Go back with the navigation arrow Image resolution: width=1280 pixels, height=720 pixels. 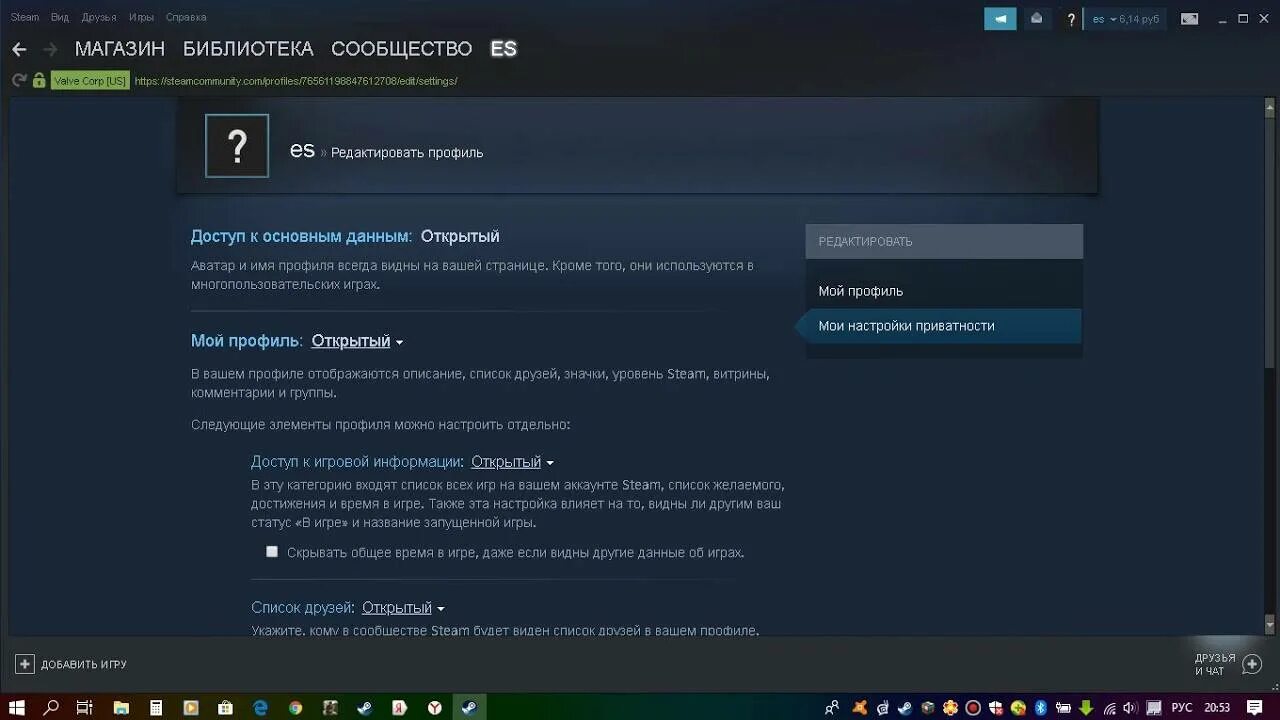click(19, 49)
